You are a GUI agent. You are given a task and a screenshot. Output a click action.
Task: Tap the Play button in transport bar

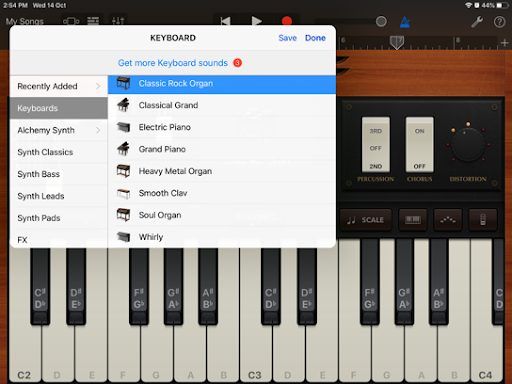pyautogui.click(x=256, y=21)
